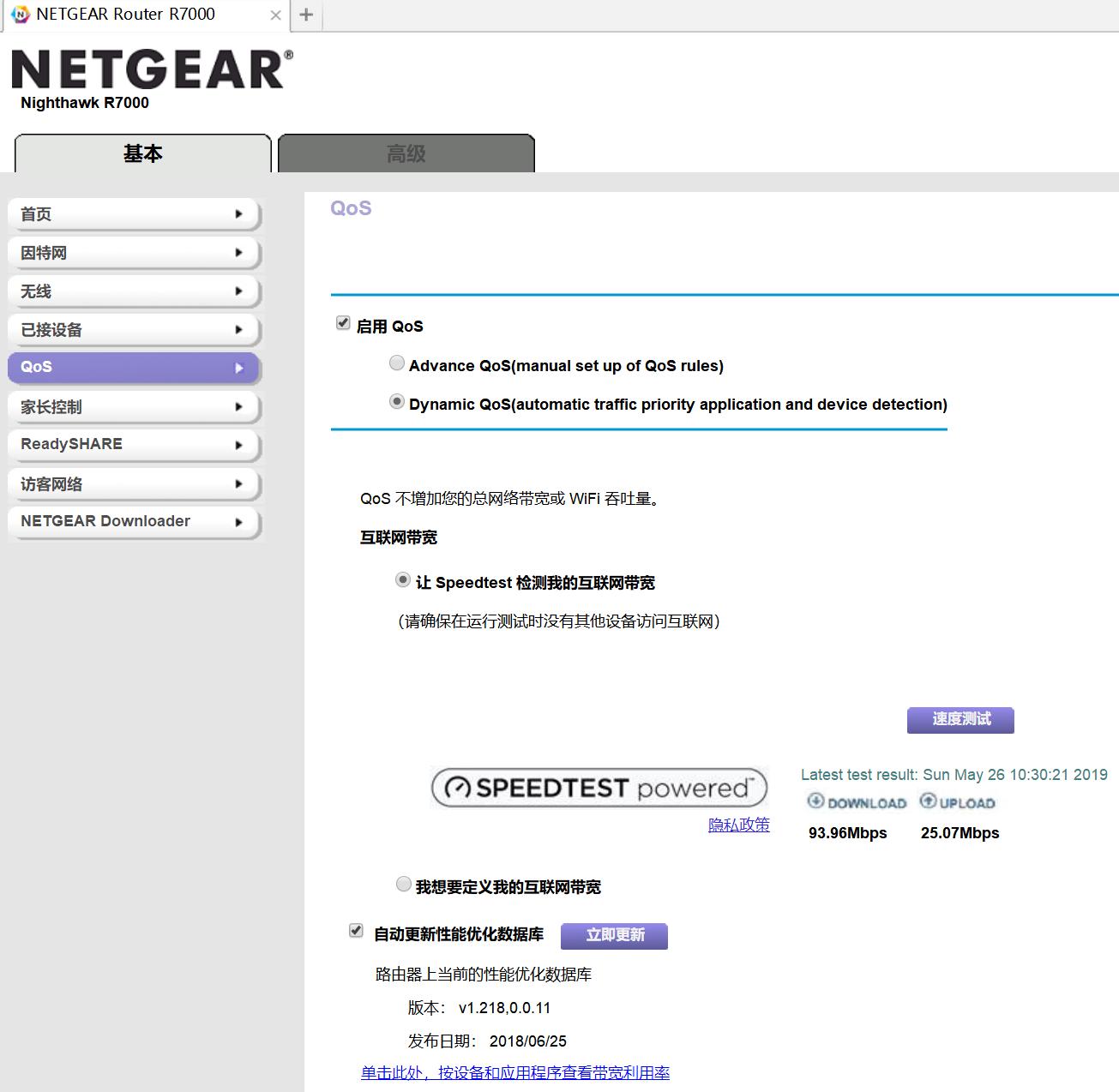Expand the 家长控制 menu arrow
Screen dimensions: 1119x1092
pyautogui.click(x=239, y=407)
